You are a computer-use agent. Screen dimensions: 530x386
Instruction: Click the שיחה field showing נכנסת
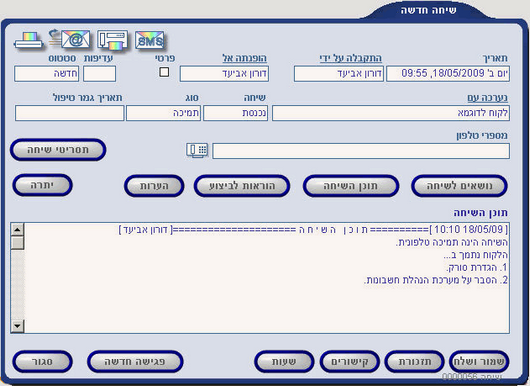pyautogui.click(x=236, y=113)
